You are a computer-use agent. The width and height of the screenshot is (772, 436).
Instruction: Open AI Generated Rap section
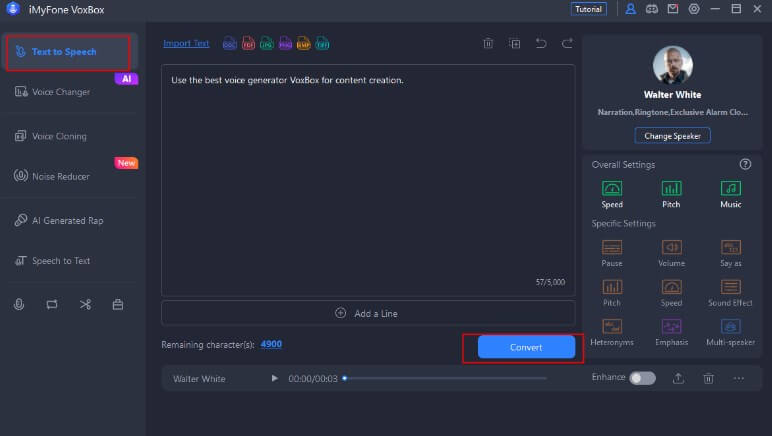tap(69, 220)
